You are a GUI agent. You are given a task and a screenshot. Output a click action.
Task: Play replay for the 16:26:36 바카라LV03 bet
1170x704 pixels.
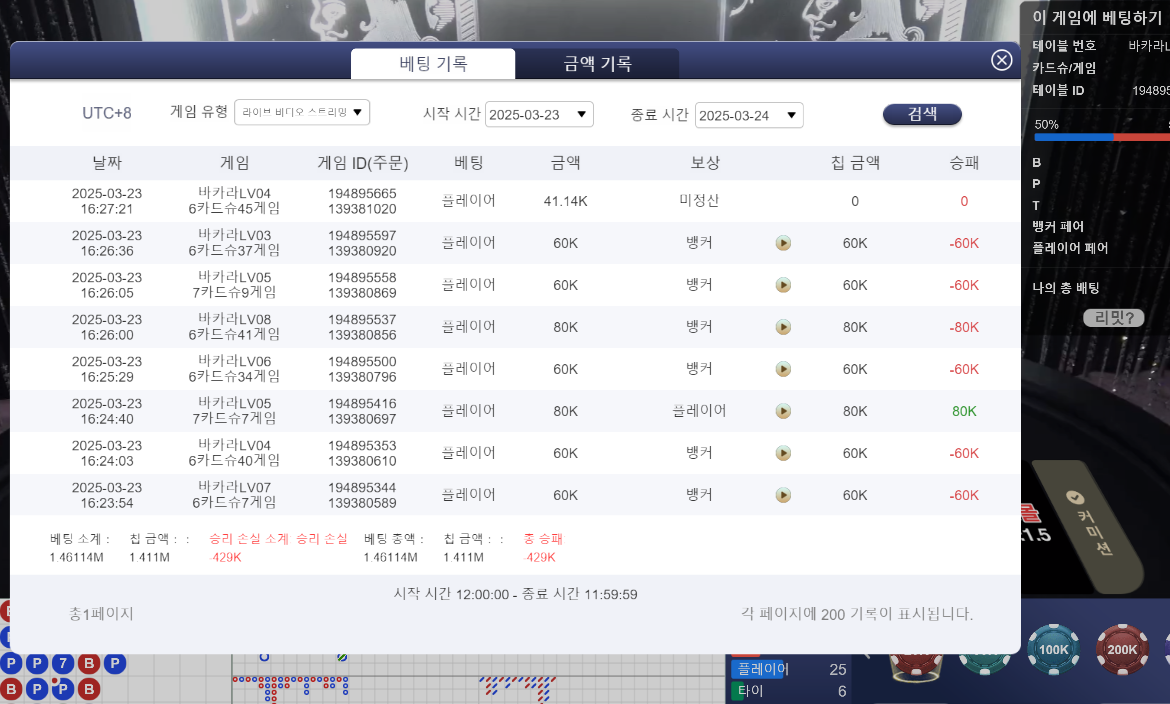click(783, 243)
